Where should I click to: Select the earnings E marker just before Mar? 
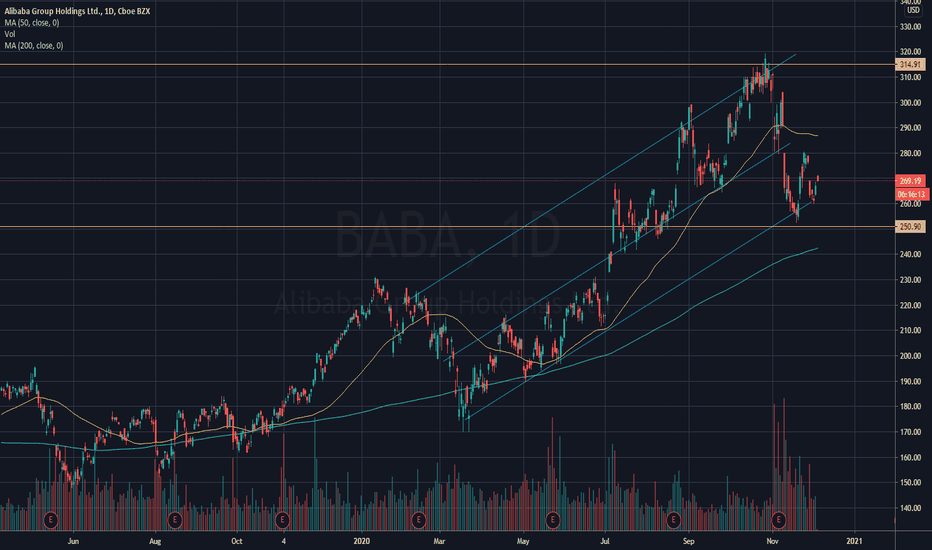pos(418,520)
